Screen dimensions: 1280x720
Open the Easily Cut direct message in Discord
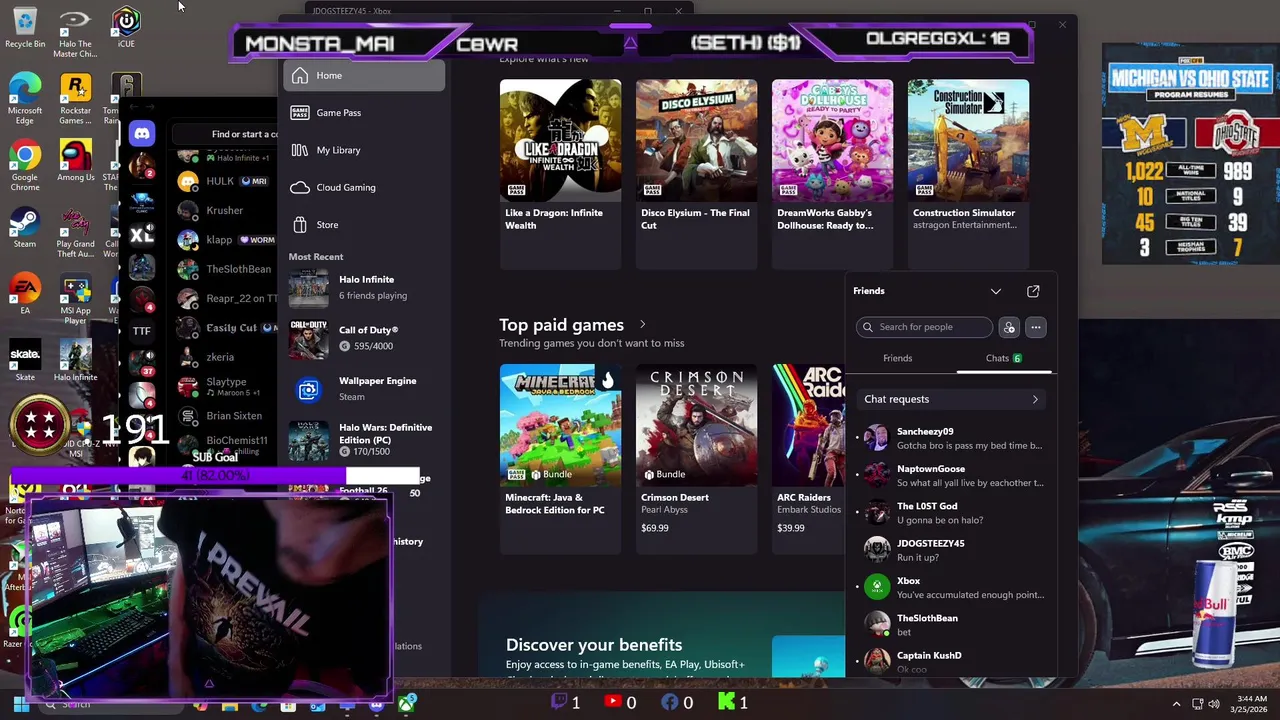click(227, 328)
